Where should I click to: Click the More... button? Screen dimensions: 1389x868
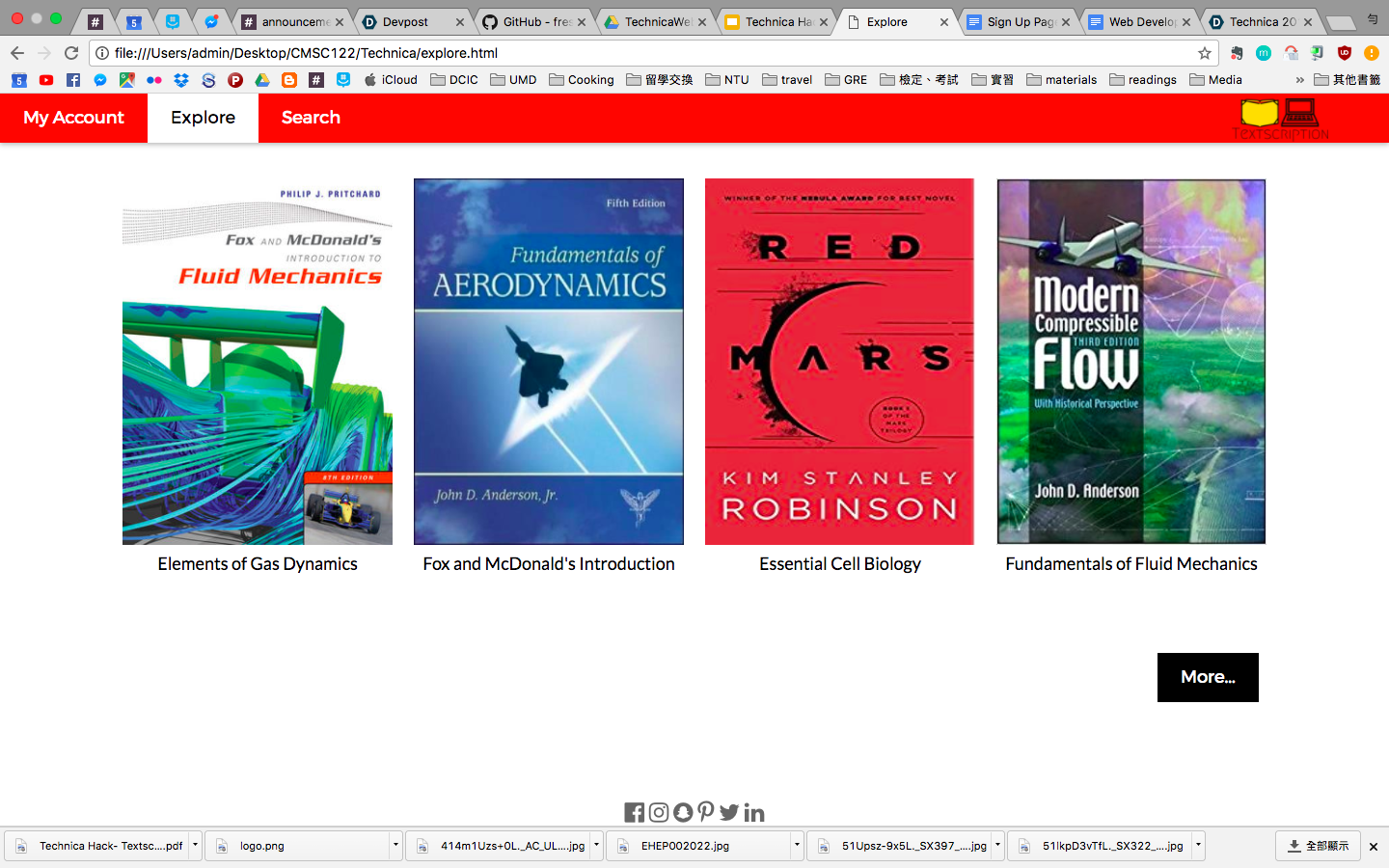click(1208, 677)
